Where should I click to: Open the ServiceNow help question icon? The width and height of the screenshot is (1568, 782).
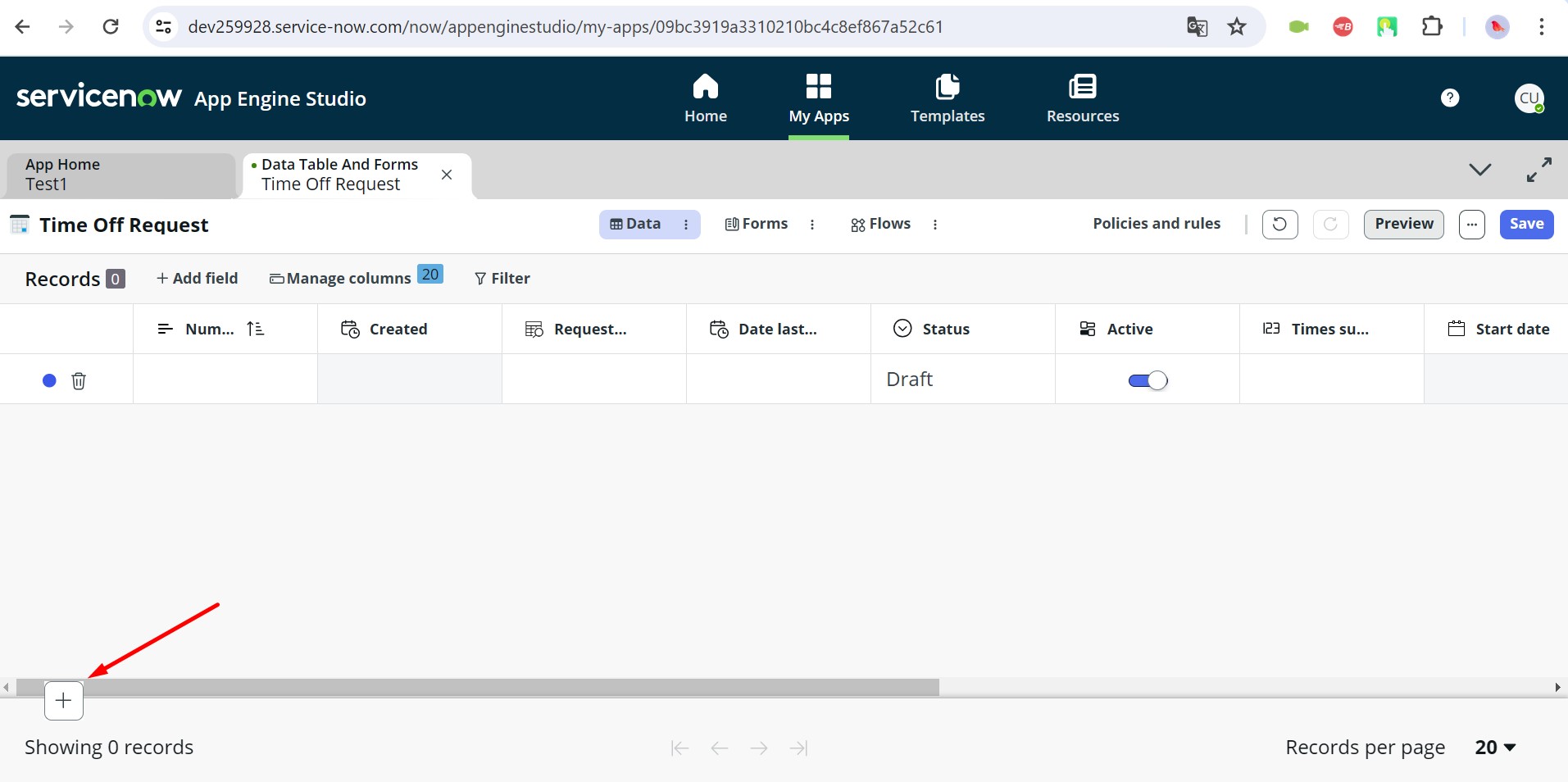point(1450,98)
